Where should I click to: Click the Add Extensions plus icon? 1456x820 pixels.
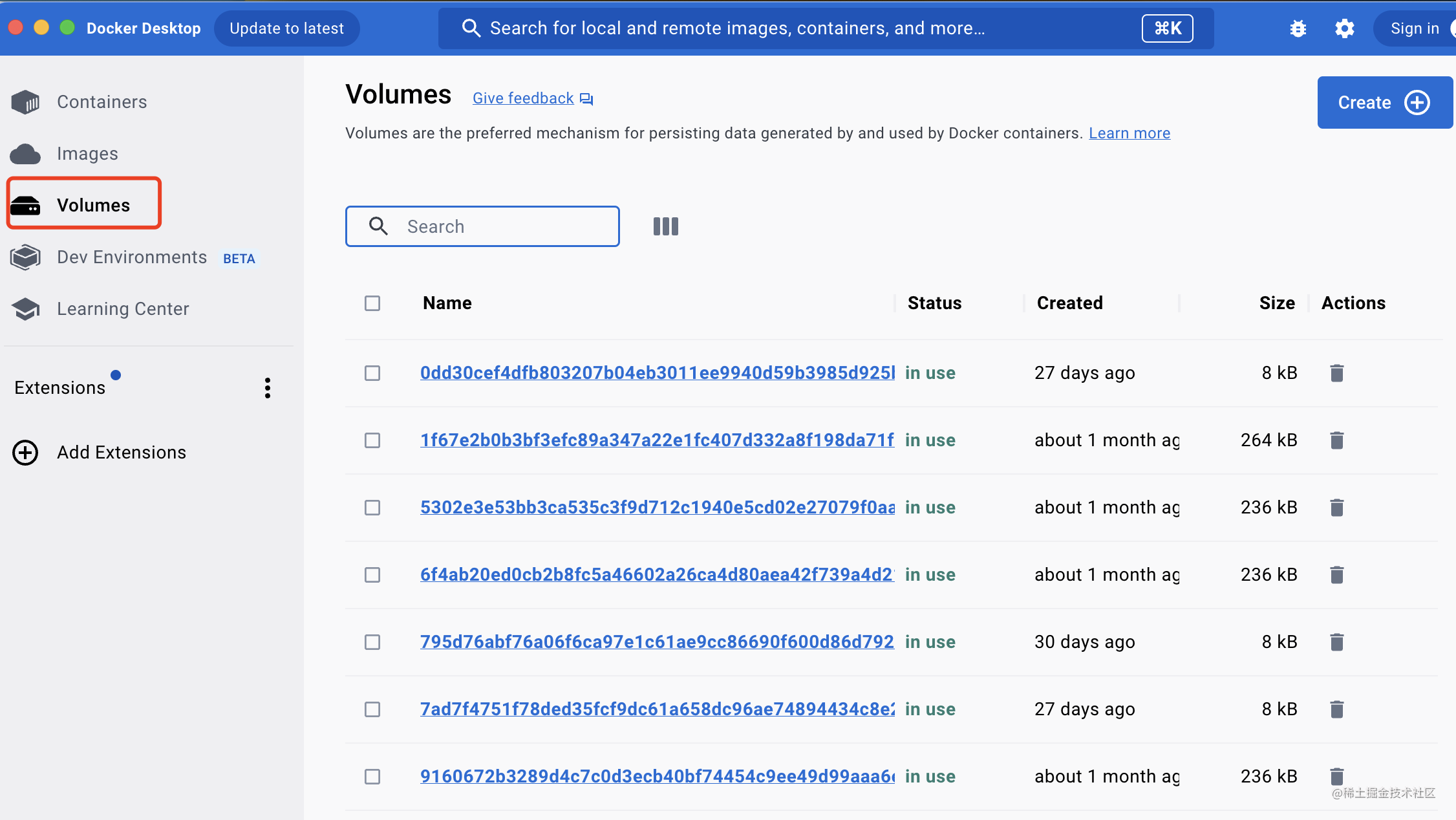[x=26, y=453]
